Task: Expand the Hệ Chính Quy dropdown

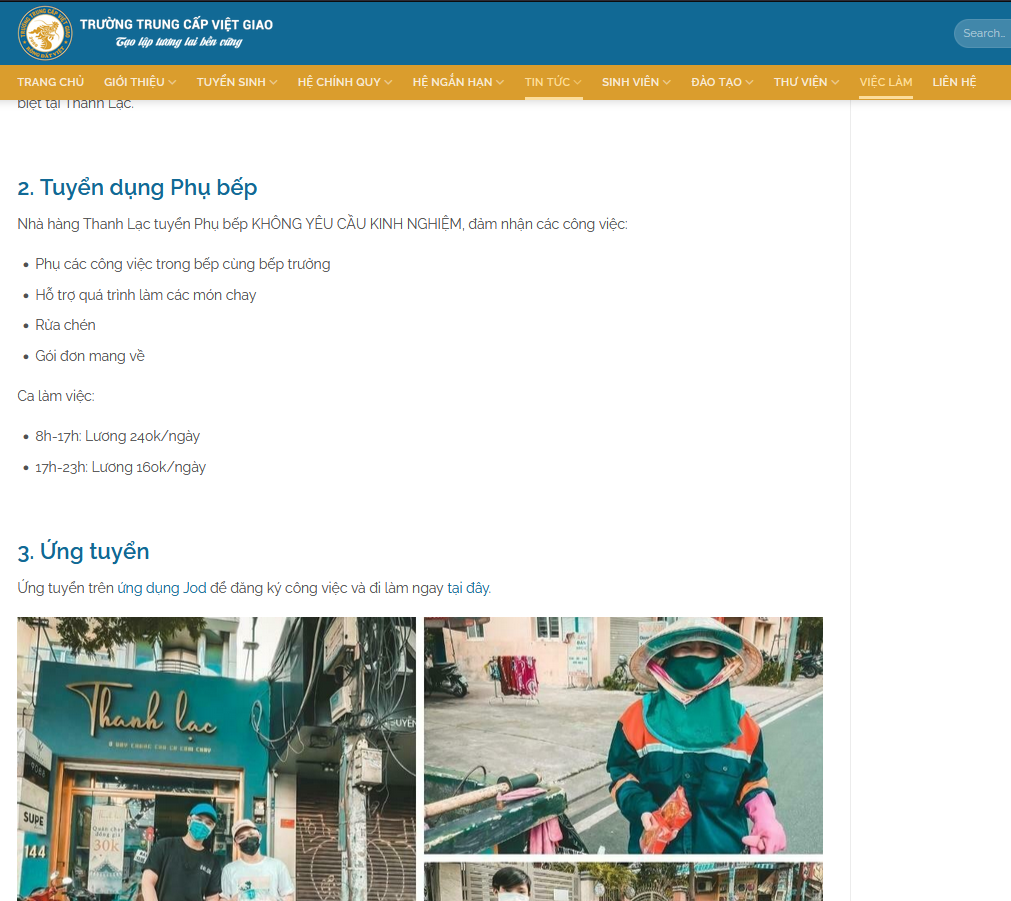Action: [x=345, y=82]
